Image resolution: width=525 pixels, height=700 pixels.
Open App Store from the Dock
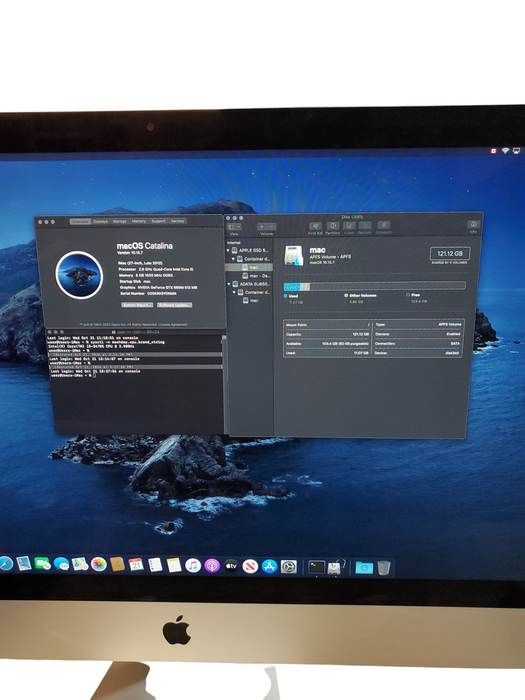[x=269, y=567]
